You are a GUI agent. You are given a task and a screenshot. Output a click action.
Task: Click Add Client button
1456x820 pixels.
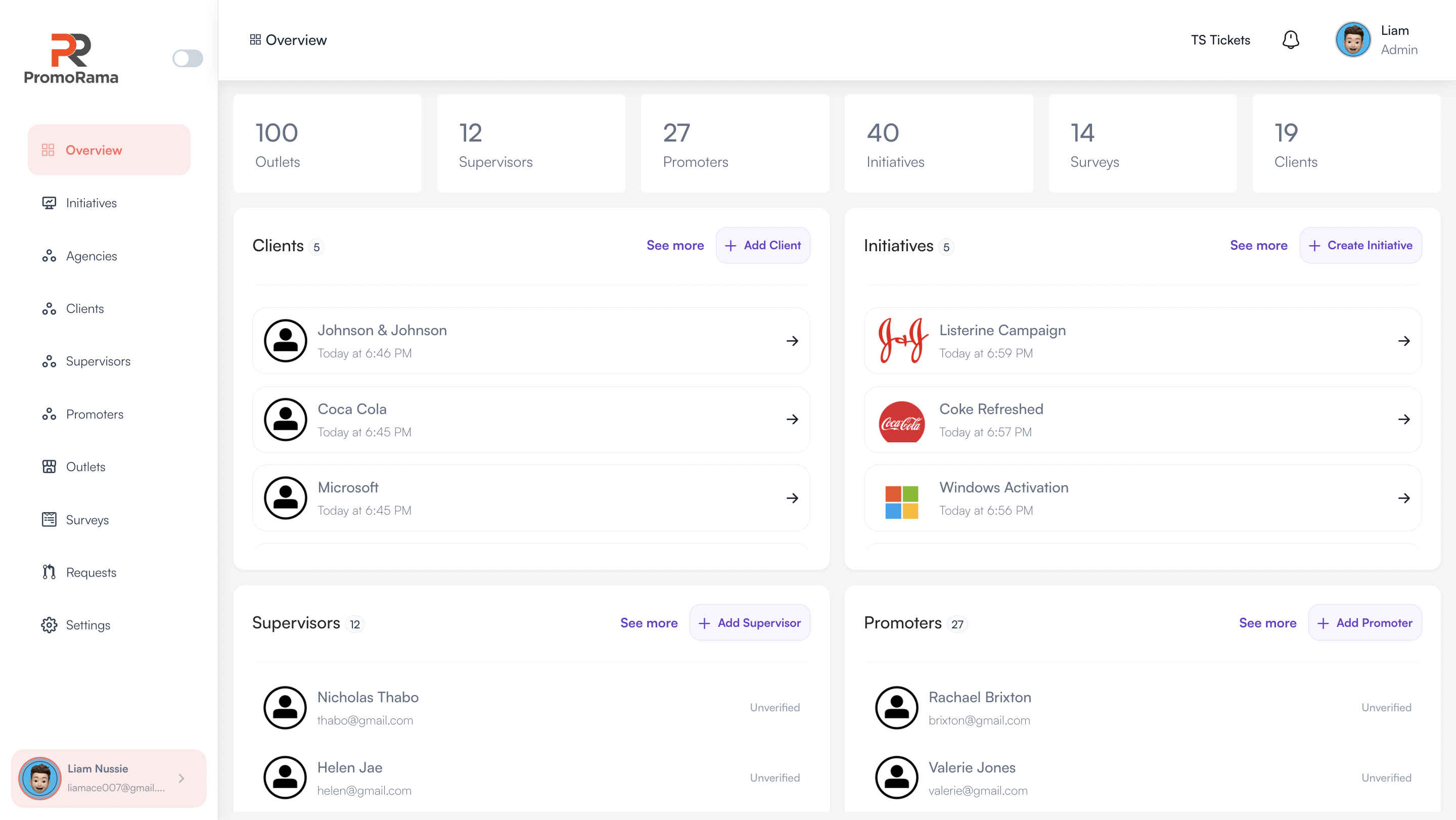pos(762,245)
